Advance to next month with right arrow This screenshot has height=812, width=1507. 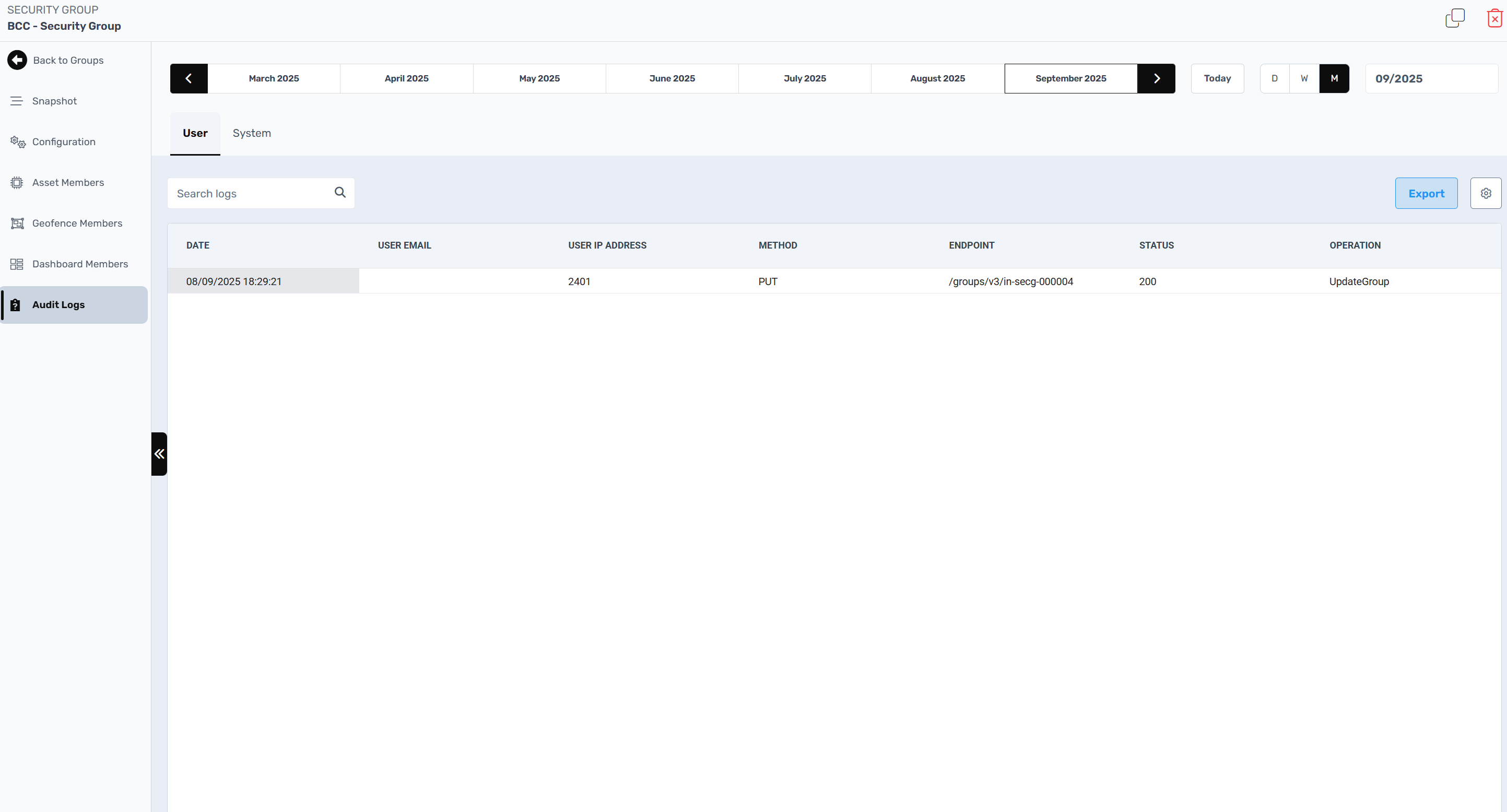(1156, 78)
